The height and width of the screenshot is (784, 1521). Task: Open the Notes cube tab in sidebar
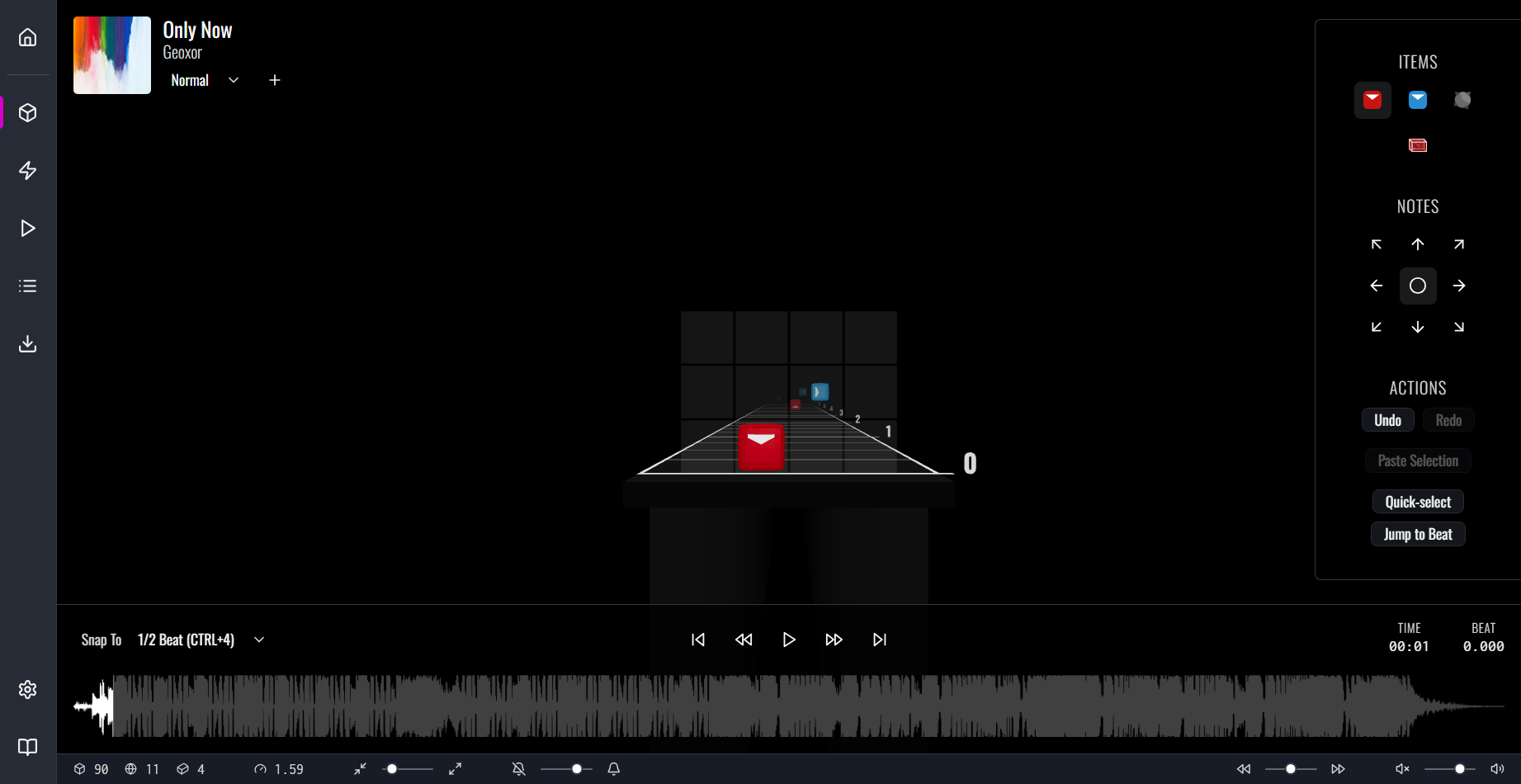point(28,113)
